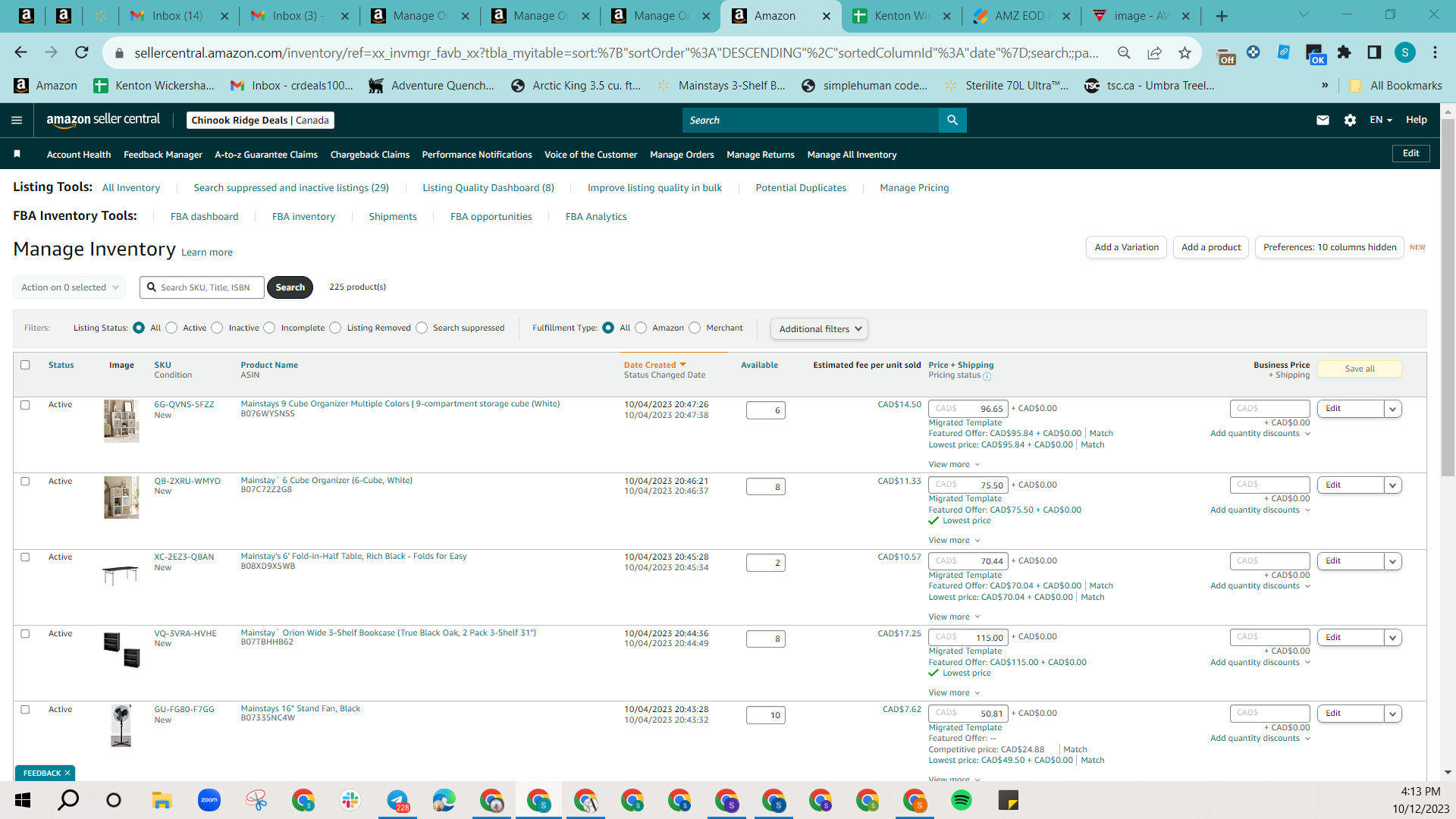Open the Edit dropdown arrow for Mainstays 9 Cube Organizer
Image resolution: width=1456 pixels, height=819 pixels.
pos(1393,409)
